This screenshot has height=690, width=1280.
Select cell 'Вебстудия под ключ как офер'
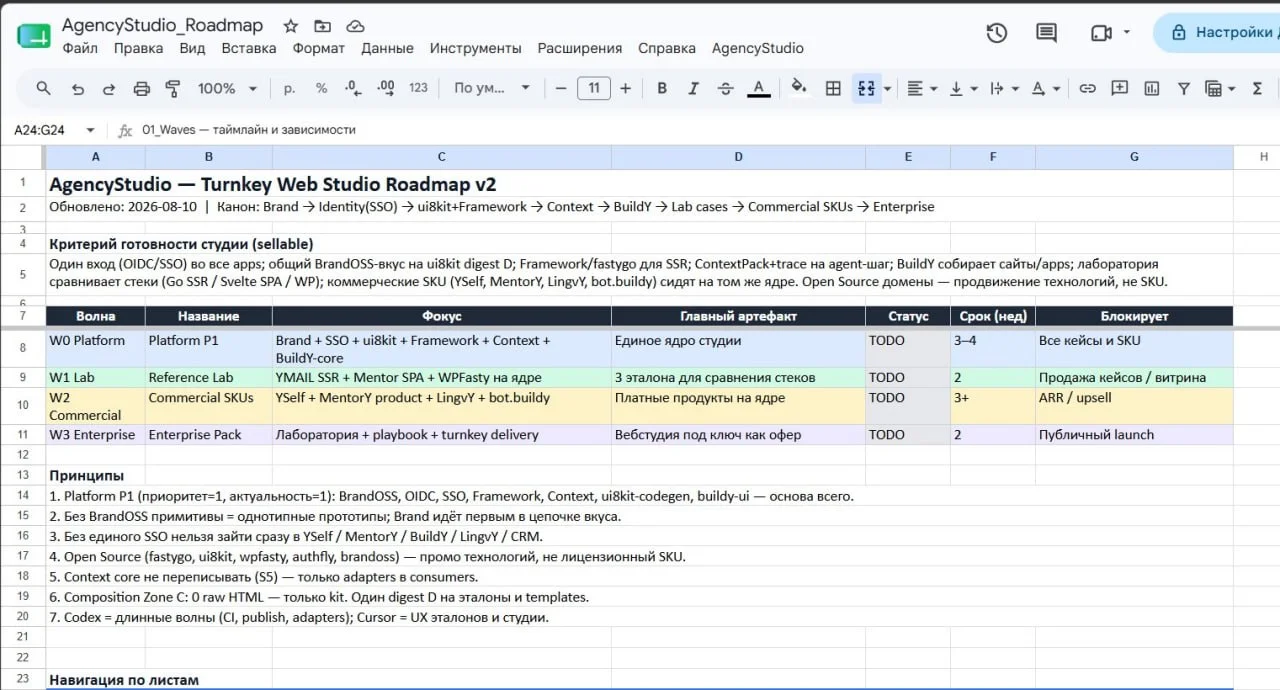[x=738, y=435]
